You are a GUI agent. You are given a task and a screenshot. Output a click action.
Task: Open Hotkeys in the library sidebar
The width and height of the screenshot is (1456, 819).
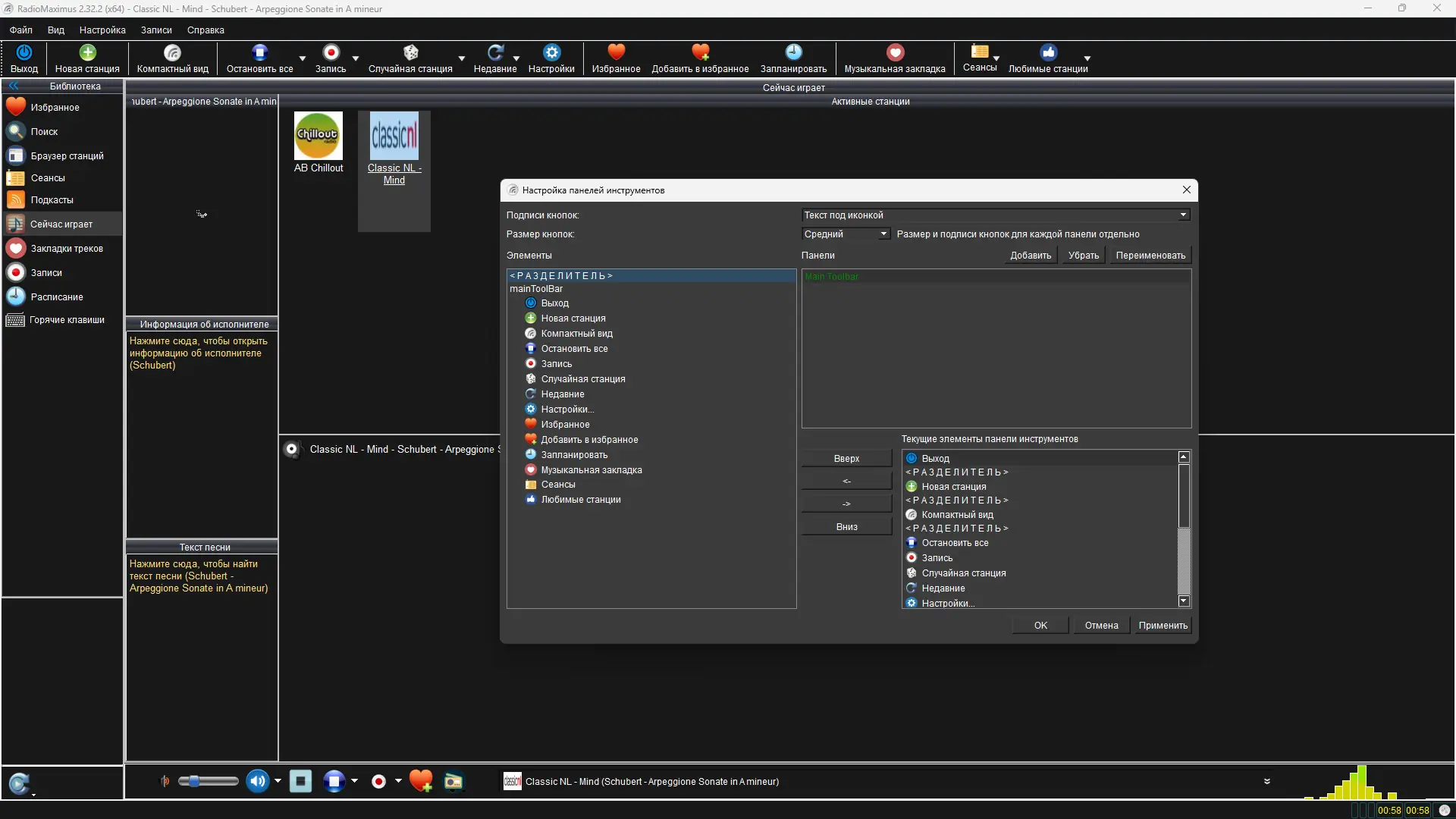point(67,320)
